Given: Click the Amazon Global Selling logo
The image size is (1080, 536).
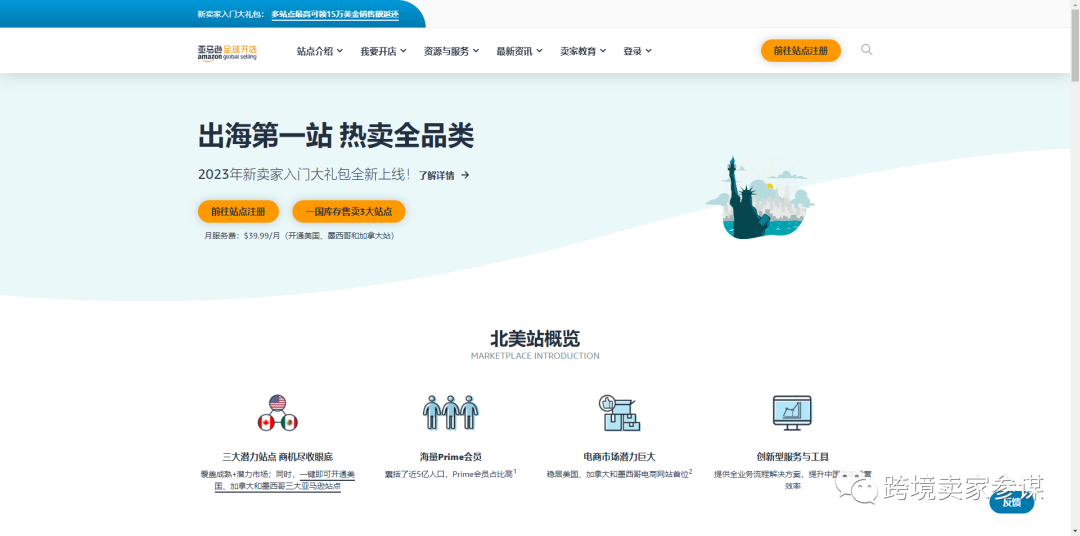Looking at the screenshot, I should tap(227, 52).
